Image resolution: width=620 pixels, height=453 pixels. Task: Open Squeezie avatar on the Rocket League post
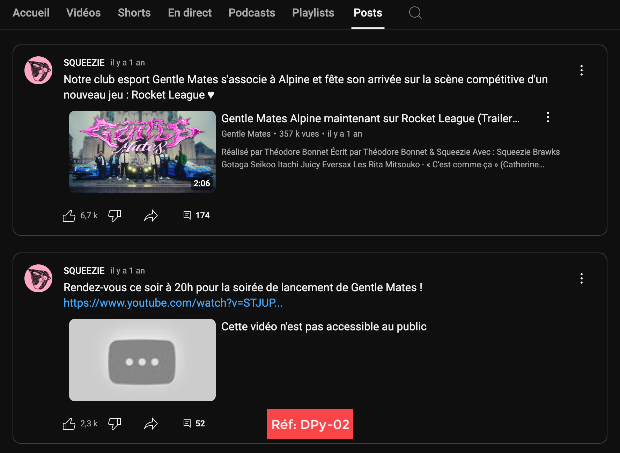pos(38,70)
